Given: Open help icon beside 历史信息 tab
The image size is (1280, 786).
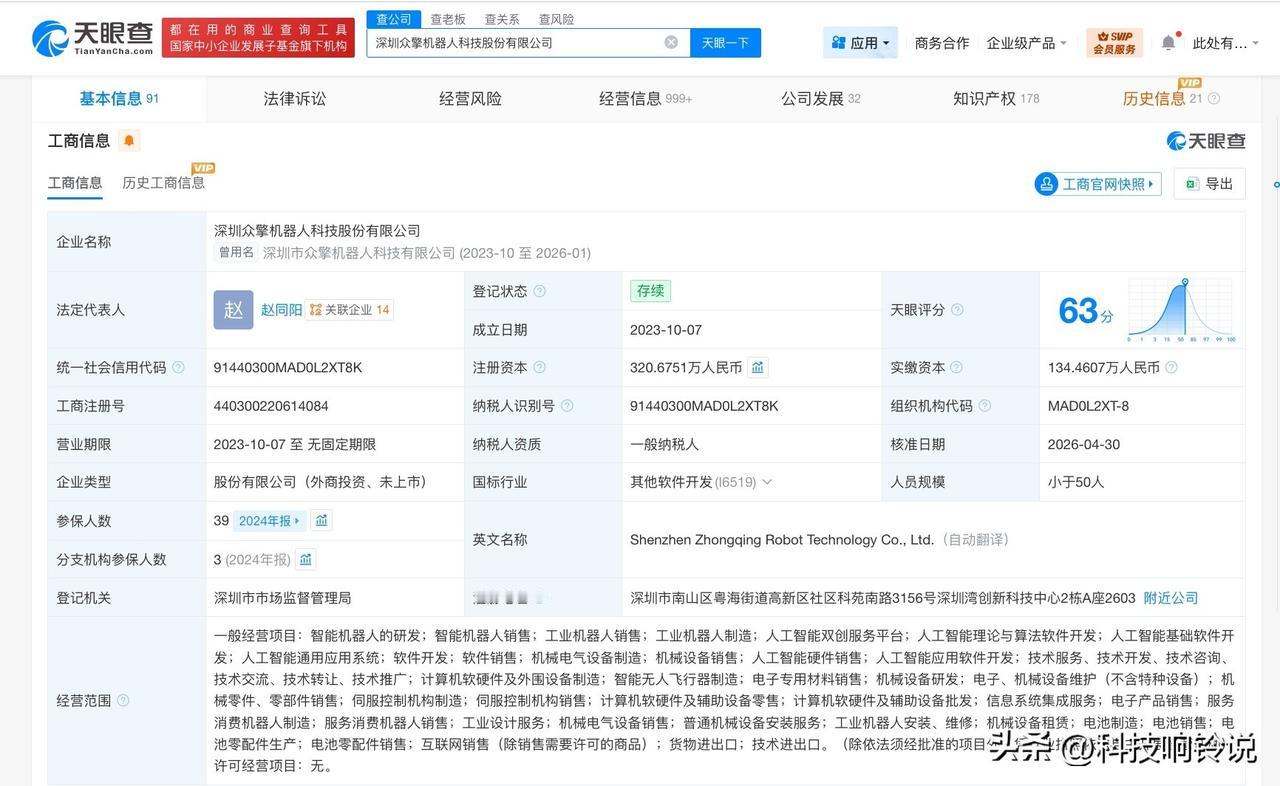Looking at the screenshot, I should 1214,98.
